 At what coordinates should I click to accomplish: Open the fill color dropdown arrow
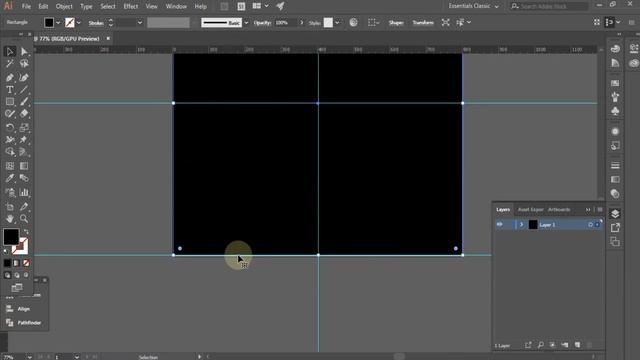click(58, 23)
